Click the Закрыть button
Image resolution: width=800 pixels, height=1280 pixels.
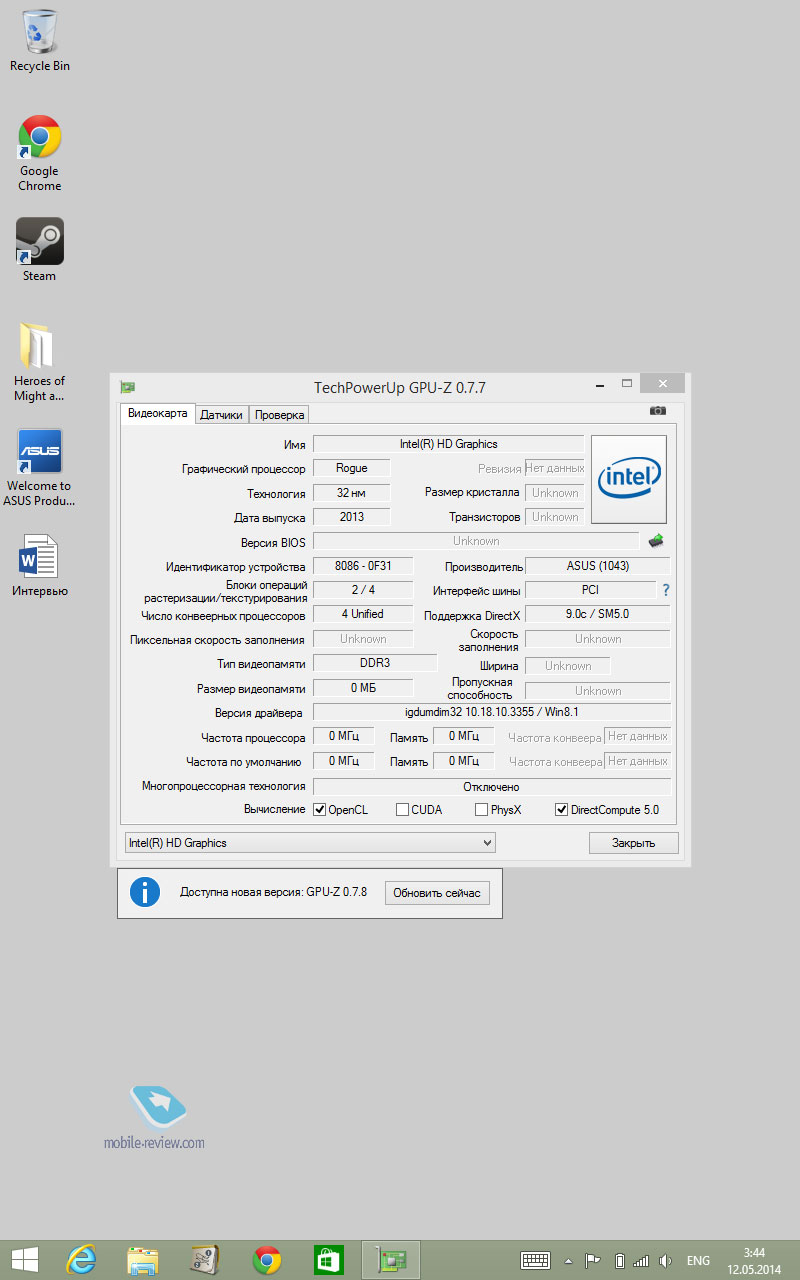coord(633,843)
